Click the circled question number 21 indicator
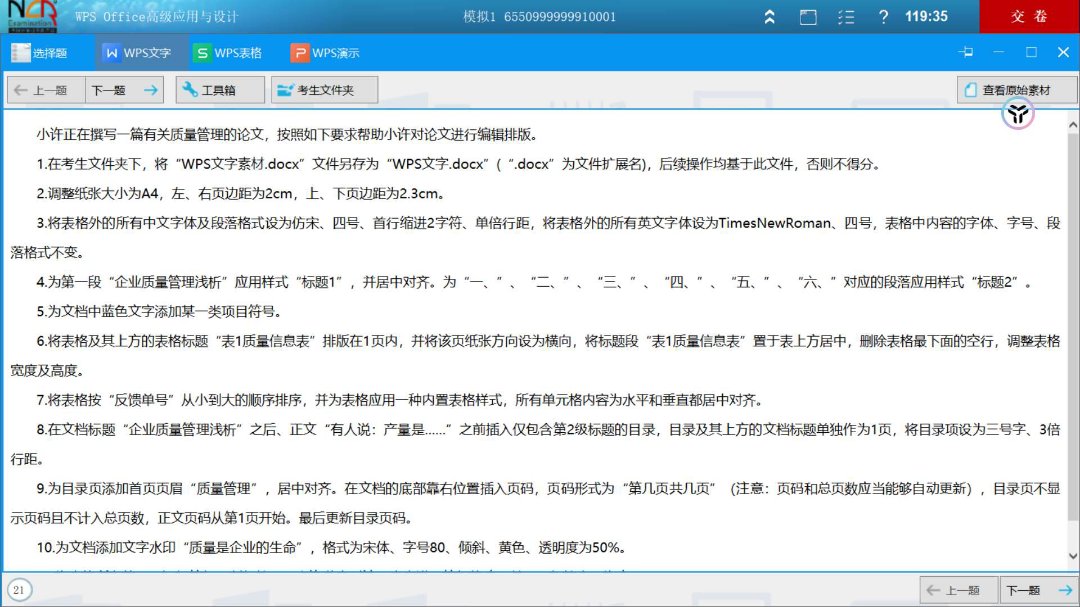The height and width of the screenshot is (607, 1080). (x=20, y=590)
